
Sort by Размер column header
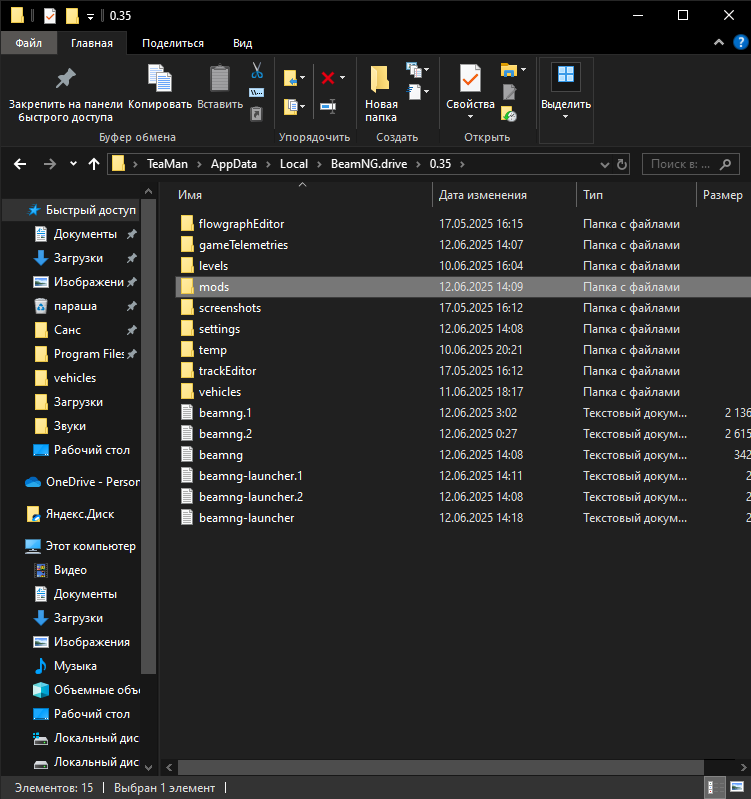[722, 195]
